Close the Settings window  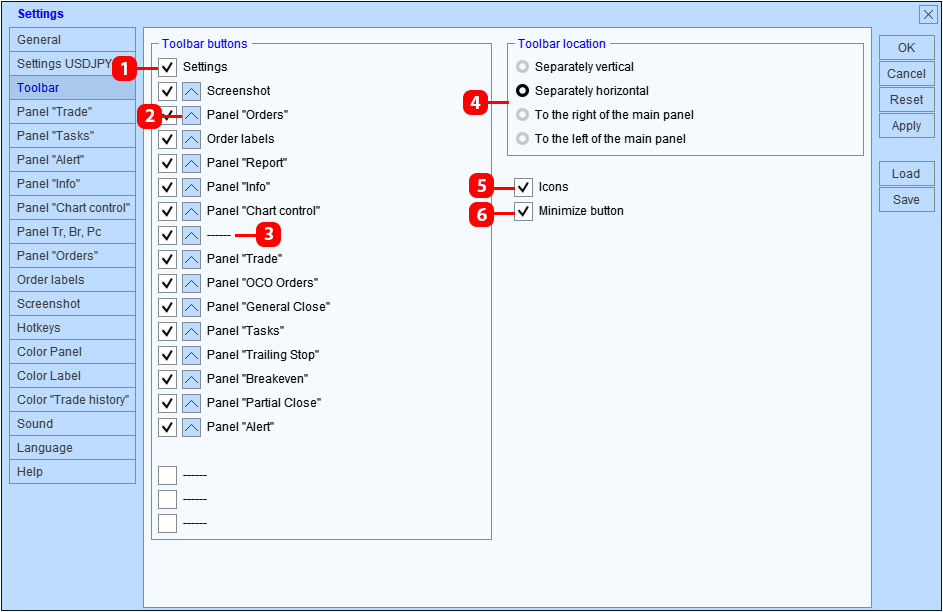(927, 14)
